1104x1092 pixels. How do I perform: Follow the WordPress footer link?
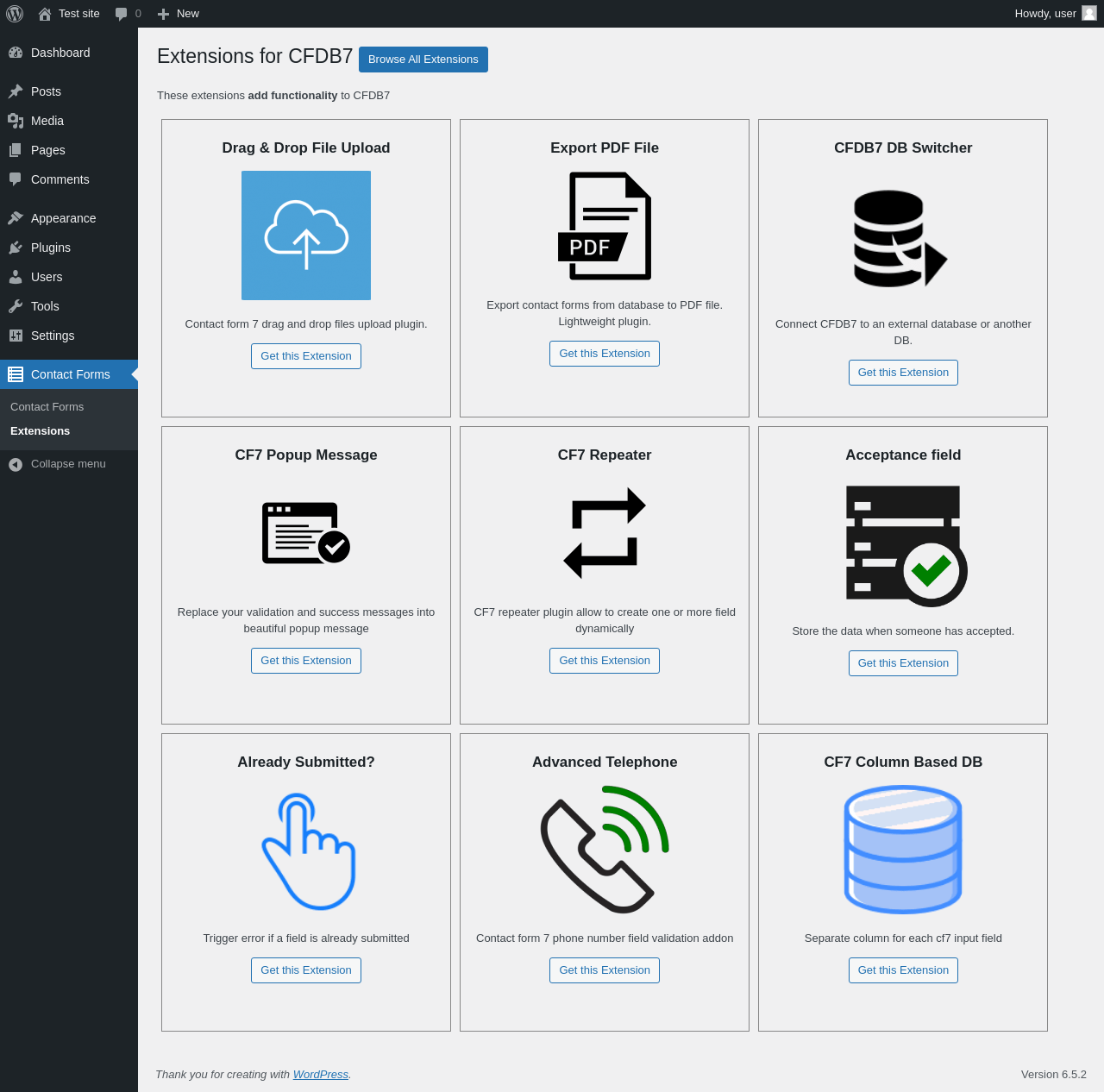pyautogui.click(x=321, y=1075)
